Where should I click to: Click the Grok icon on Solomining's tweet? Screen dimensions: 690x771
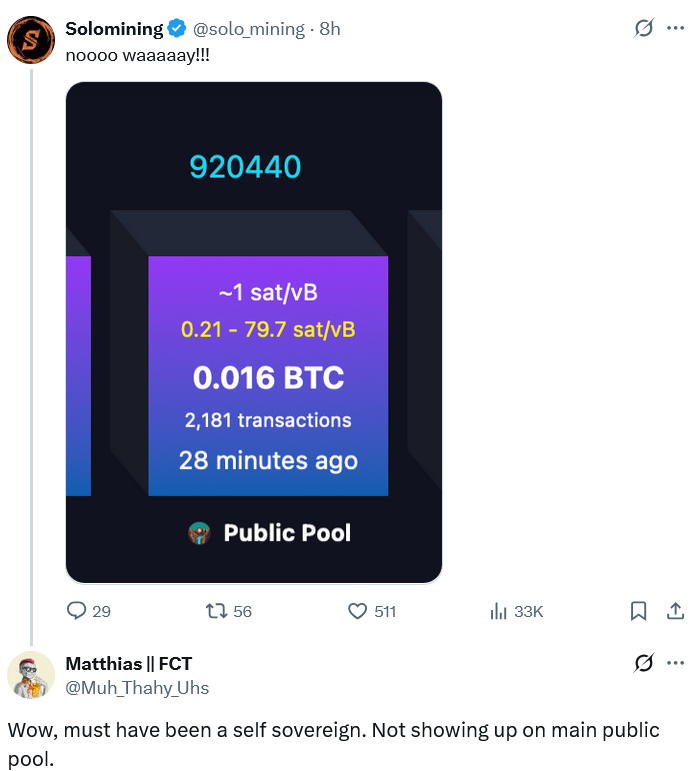[644, 28]
